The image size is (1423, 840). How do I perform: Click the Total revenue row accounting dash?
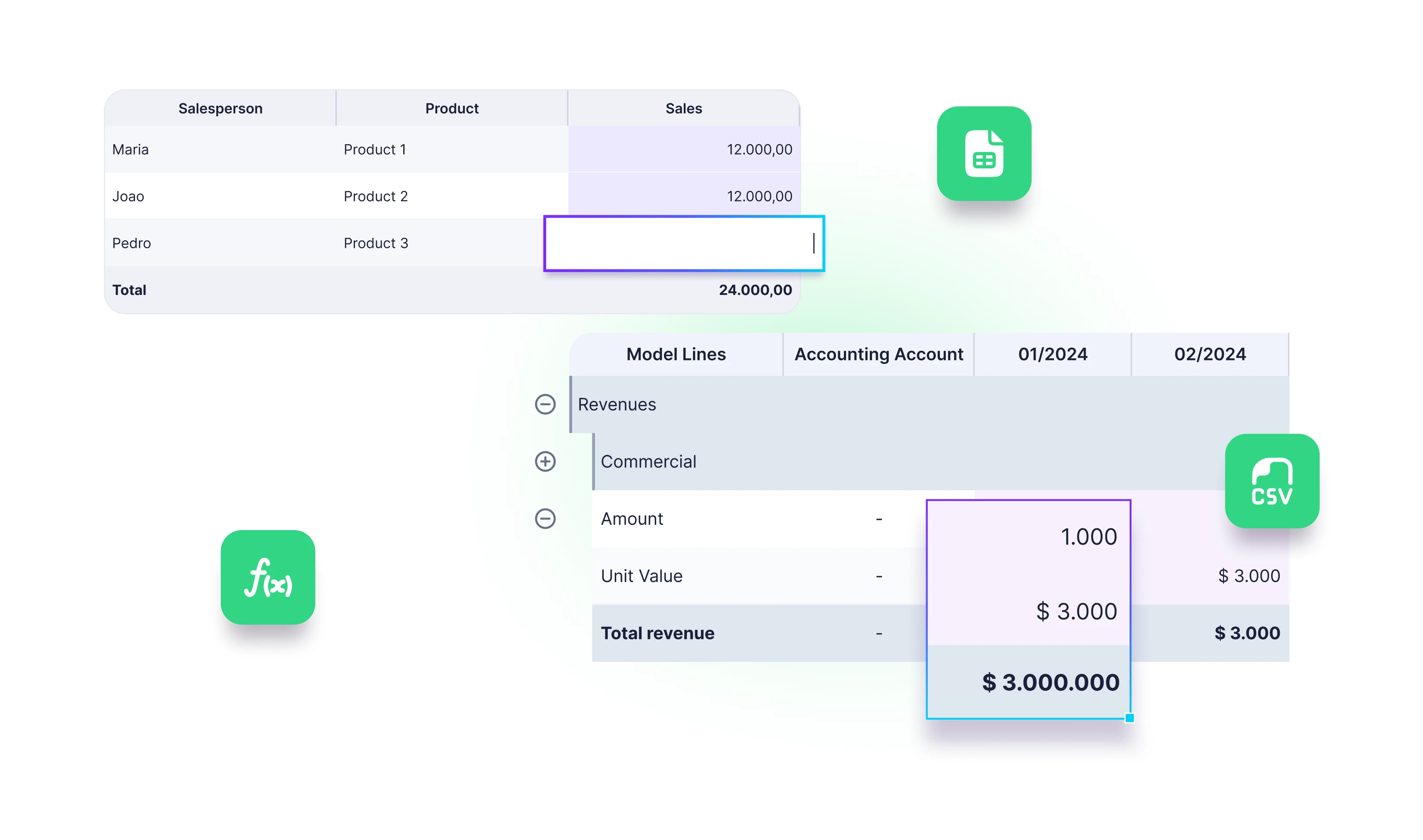tap(879, 633)
